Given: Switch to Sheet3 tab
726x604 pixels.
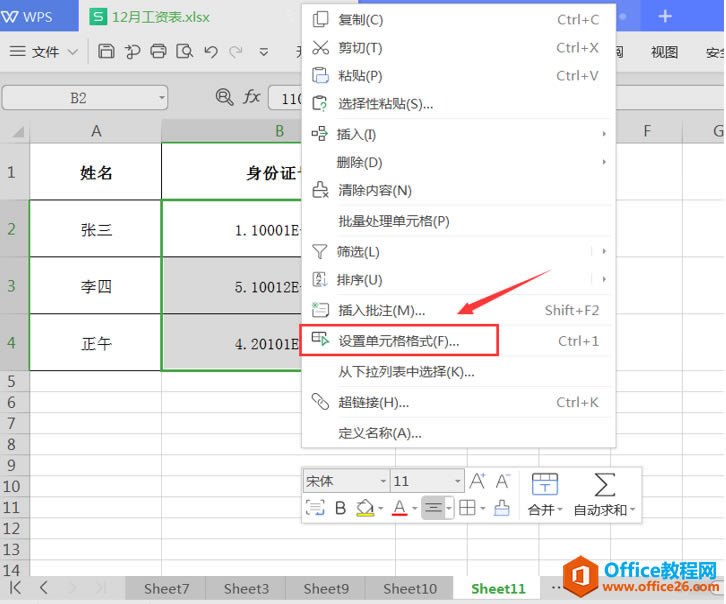Looking at the screenshot, I should click(x=246, y=589).
